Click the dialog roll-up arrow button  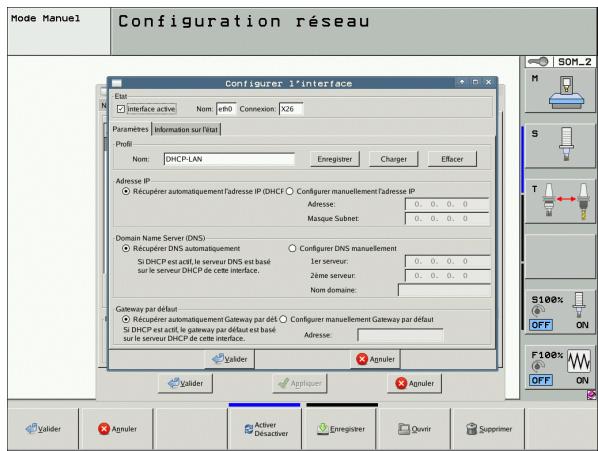click(x=462, y=82)
